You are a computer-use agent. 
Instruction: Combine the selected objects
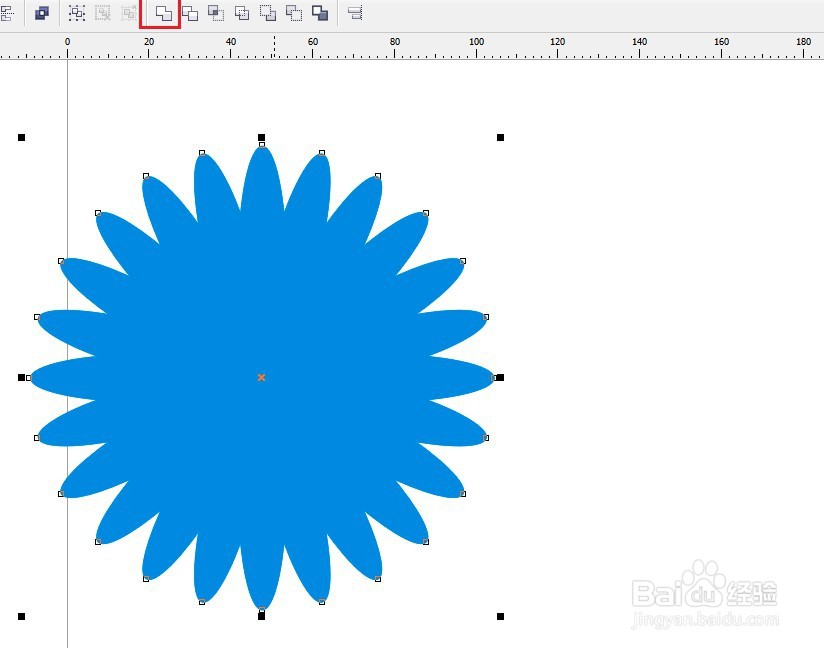[x=42, y=13]
